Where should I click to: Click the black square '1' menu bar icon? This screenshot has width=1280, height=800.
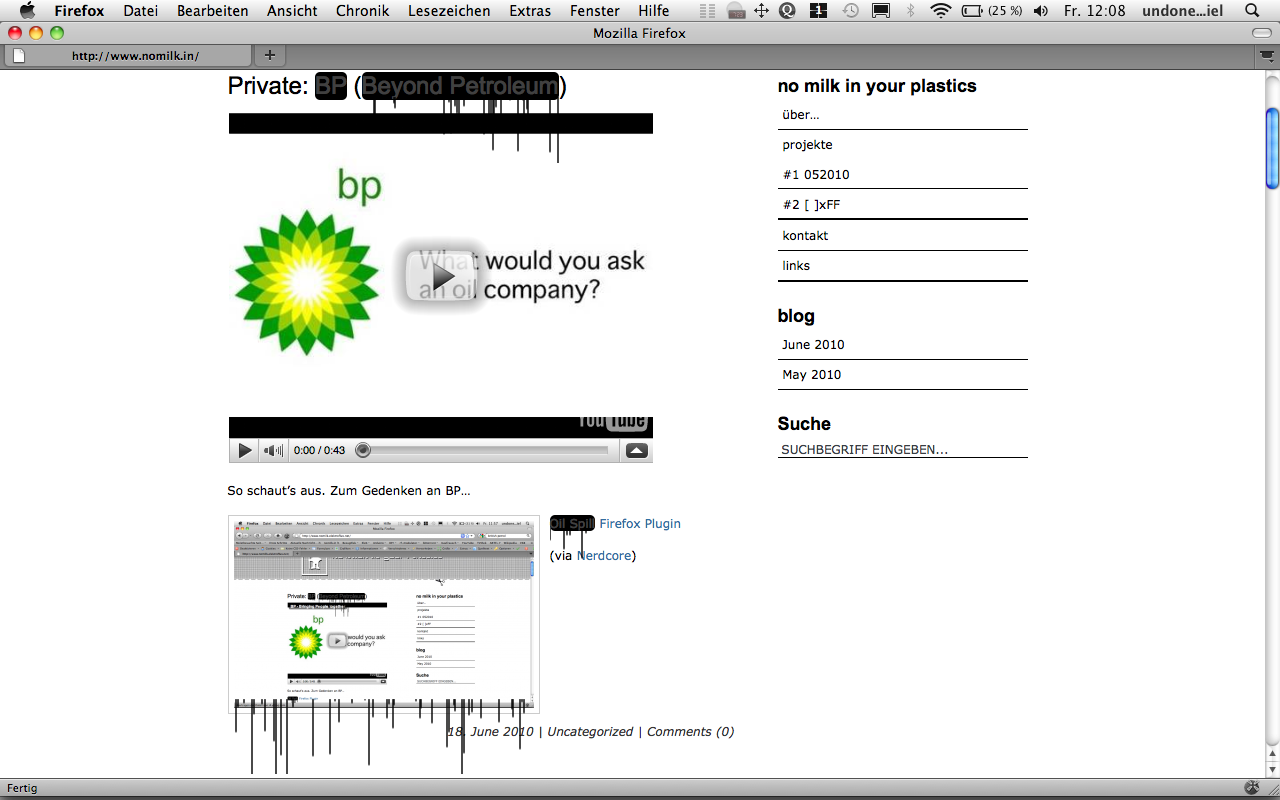pyautogui.click(x=818, y=11)
